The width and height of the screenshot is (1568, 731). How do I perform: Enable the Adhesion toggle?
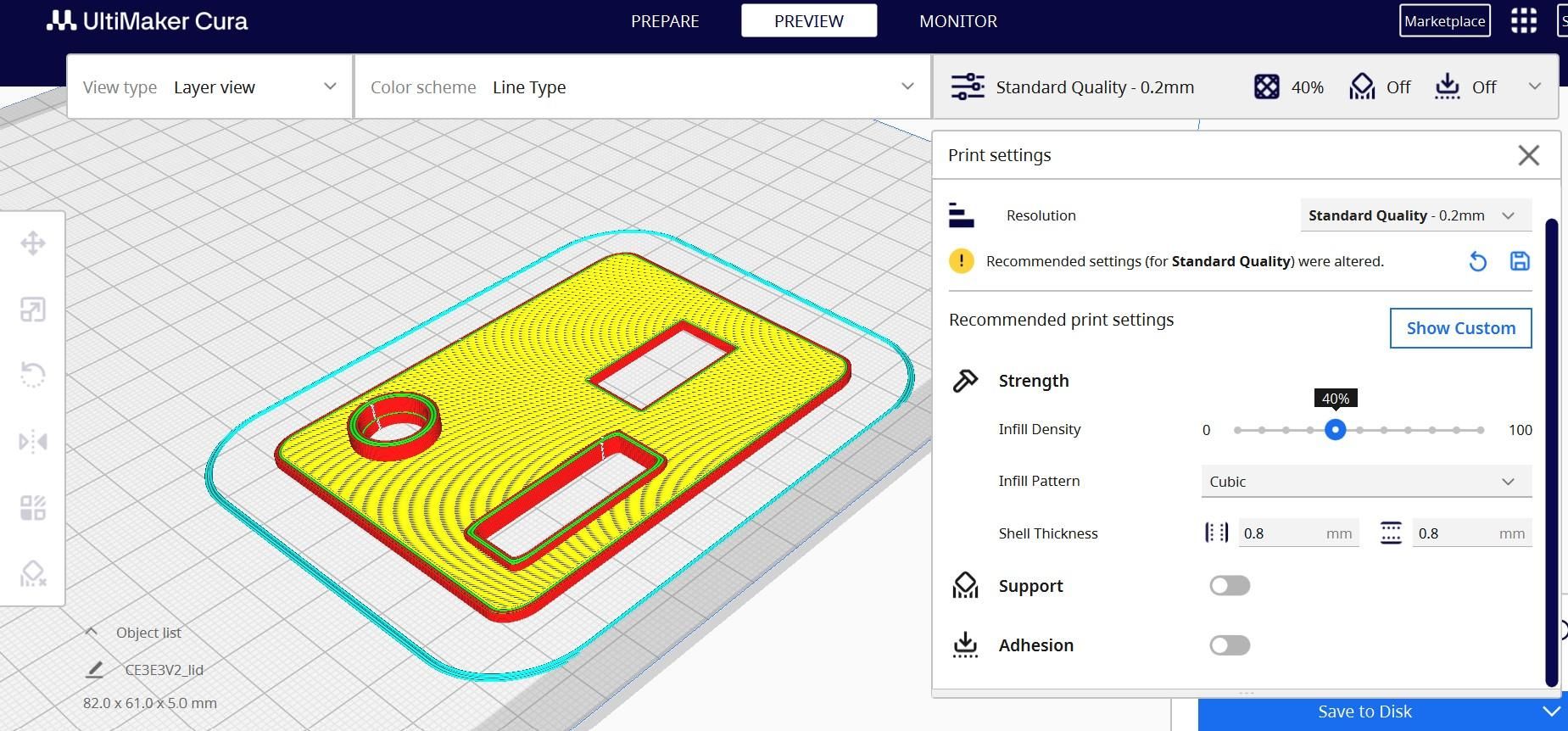click(x=1230, y=645)
